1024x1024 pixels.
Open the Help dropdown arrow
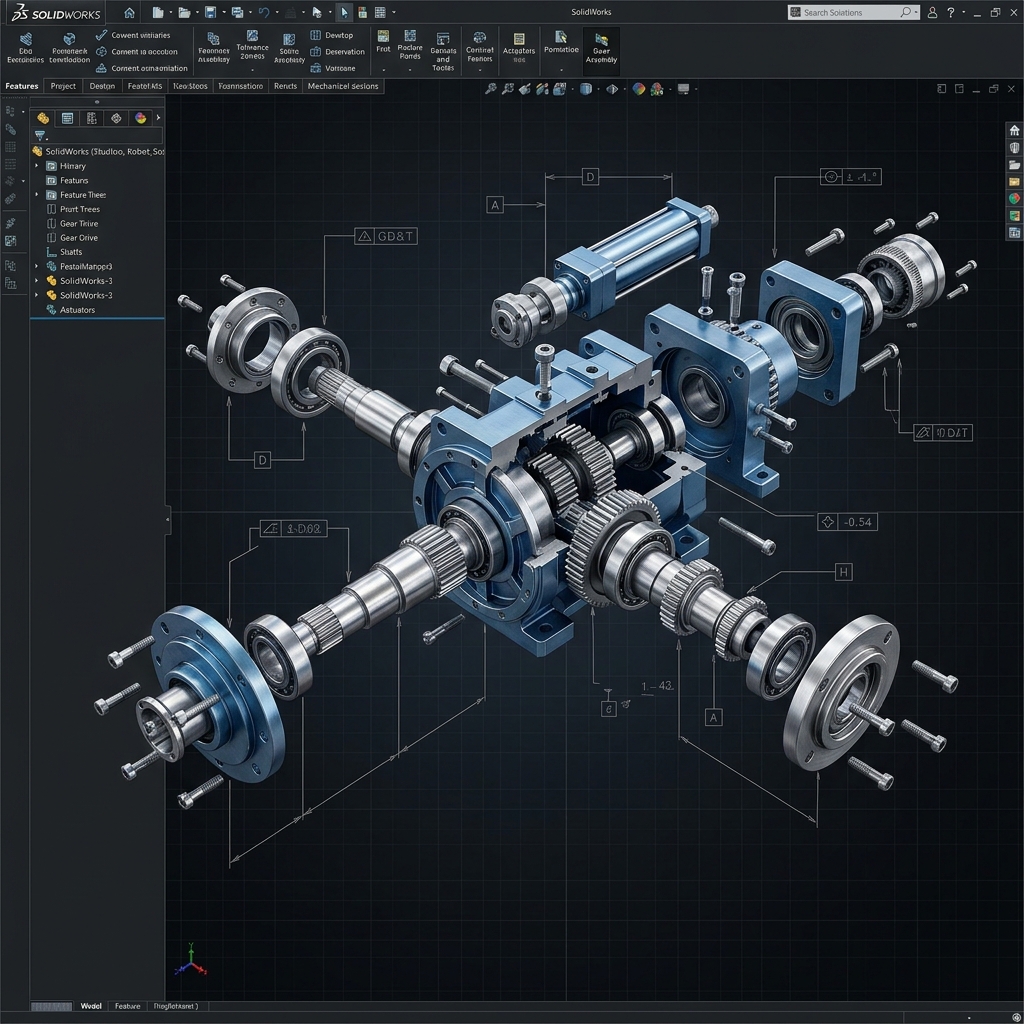coord(963,12)
